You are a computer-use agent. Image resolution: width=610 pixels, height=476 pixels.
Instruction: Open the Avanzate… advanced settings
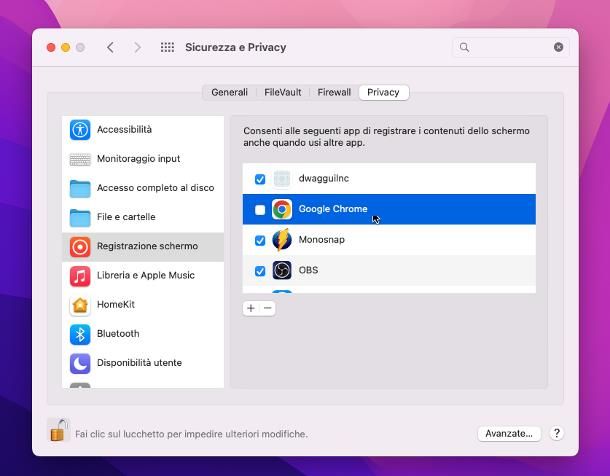coord(509,434)
